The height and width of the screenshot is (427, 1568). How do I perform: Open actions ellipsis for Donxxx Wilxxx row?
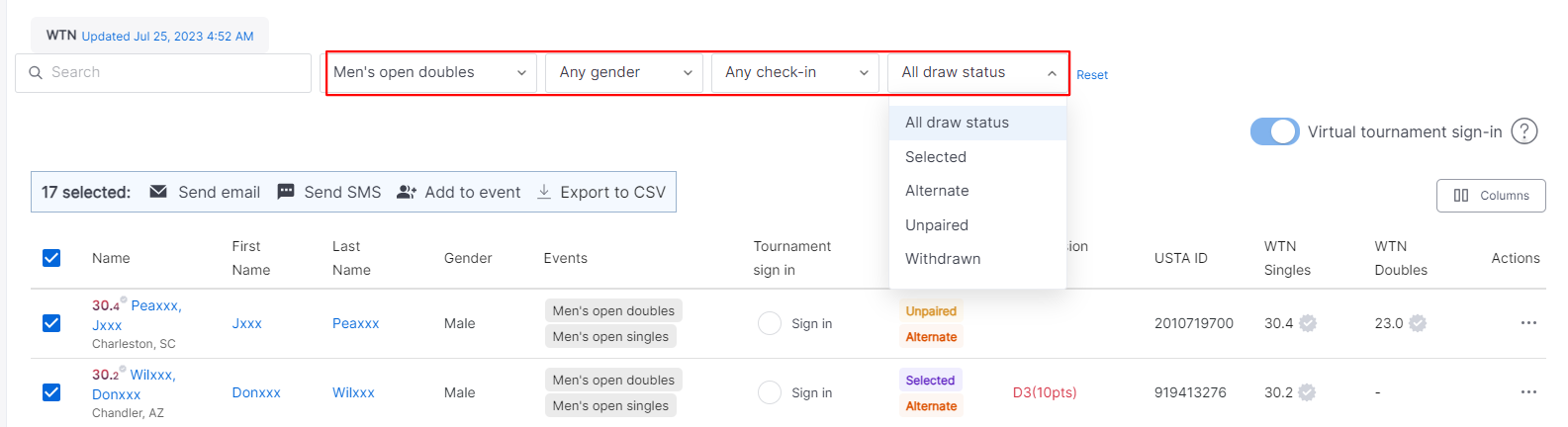[1528, 392]
